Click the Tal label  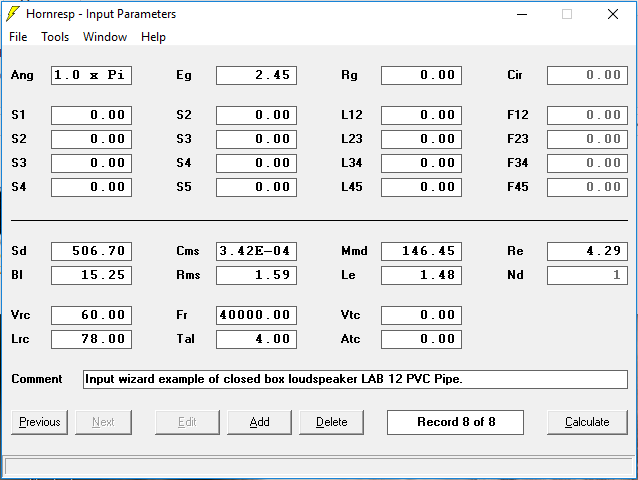[186, 339]
